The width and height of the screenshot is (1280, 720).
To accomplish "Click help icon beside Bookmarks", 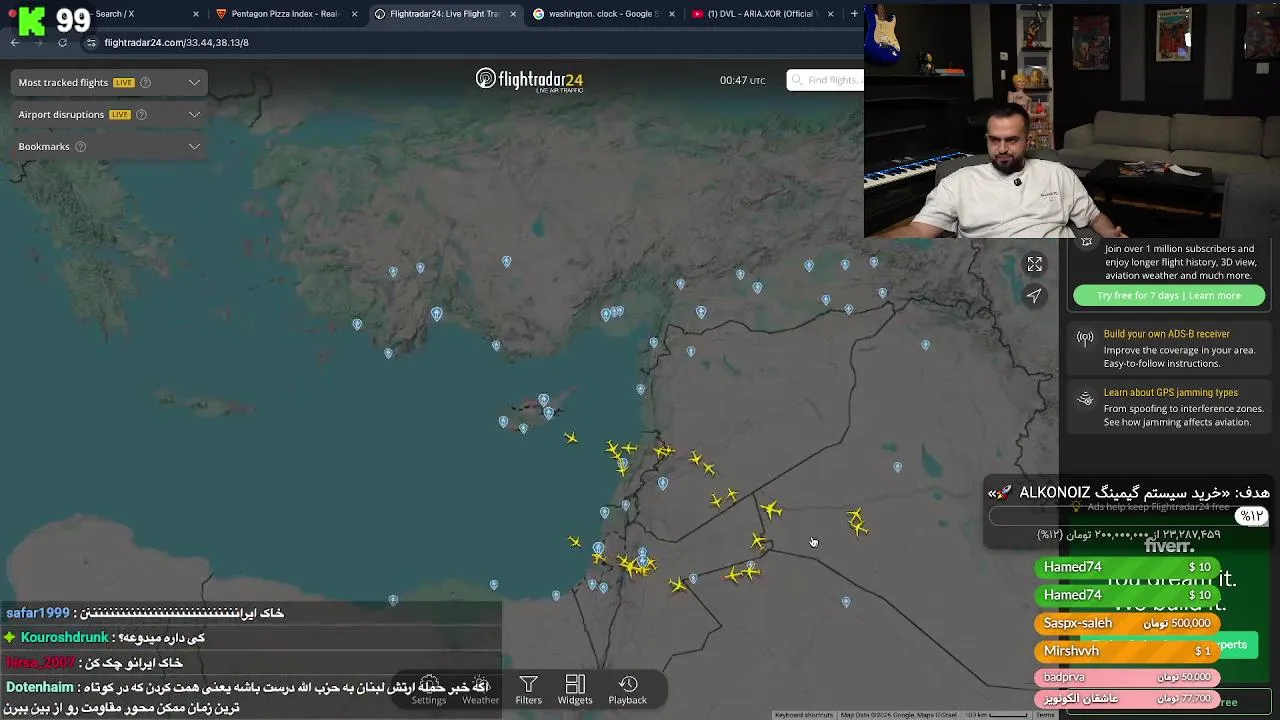I will click(81, 146).
